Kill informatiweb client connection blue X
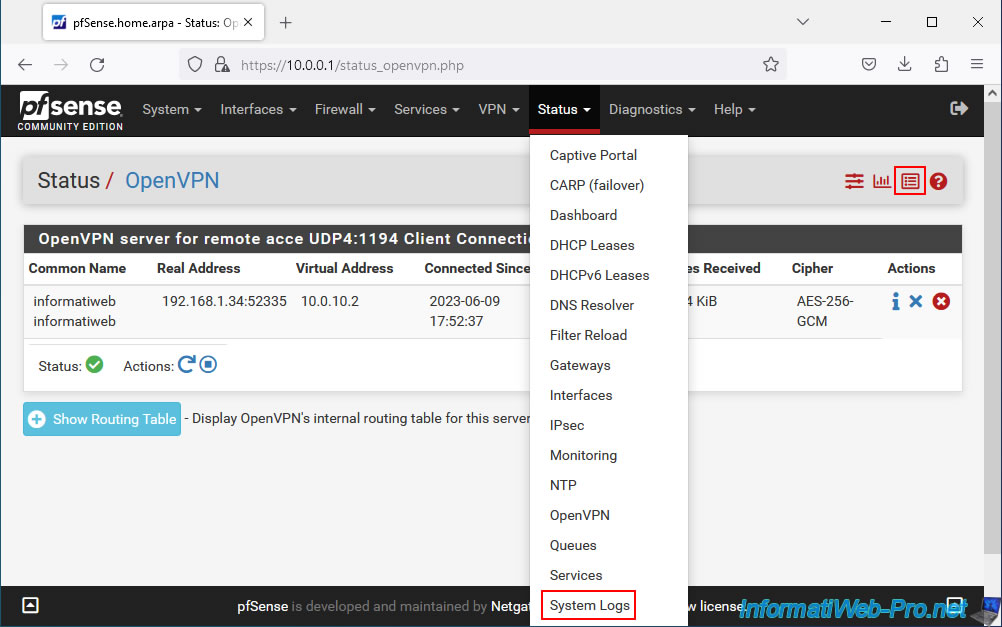1002x627 pixels. coord(916,301)
